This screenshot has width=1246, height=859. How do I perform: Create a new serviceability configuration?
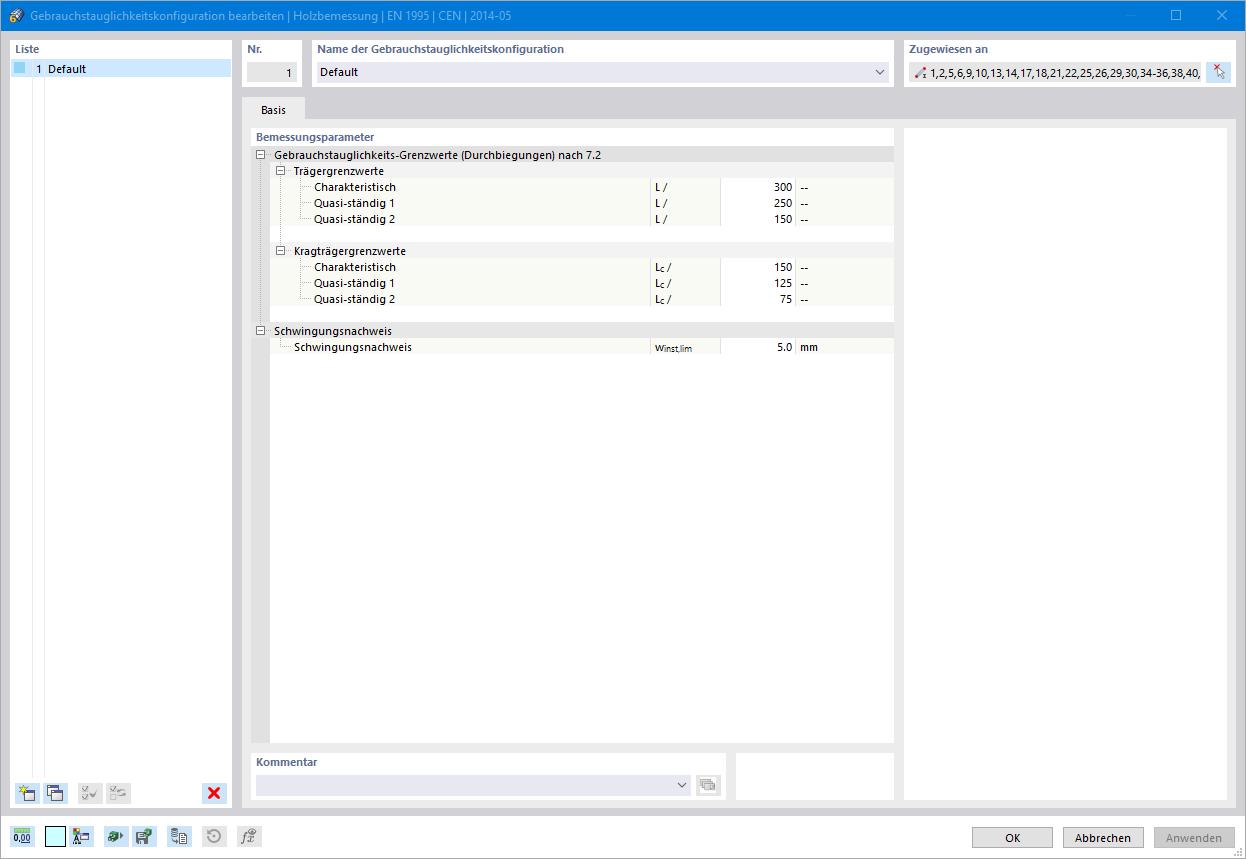26,793
